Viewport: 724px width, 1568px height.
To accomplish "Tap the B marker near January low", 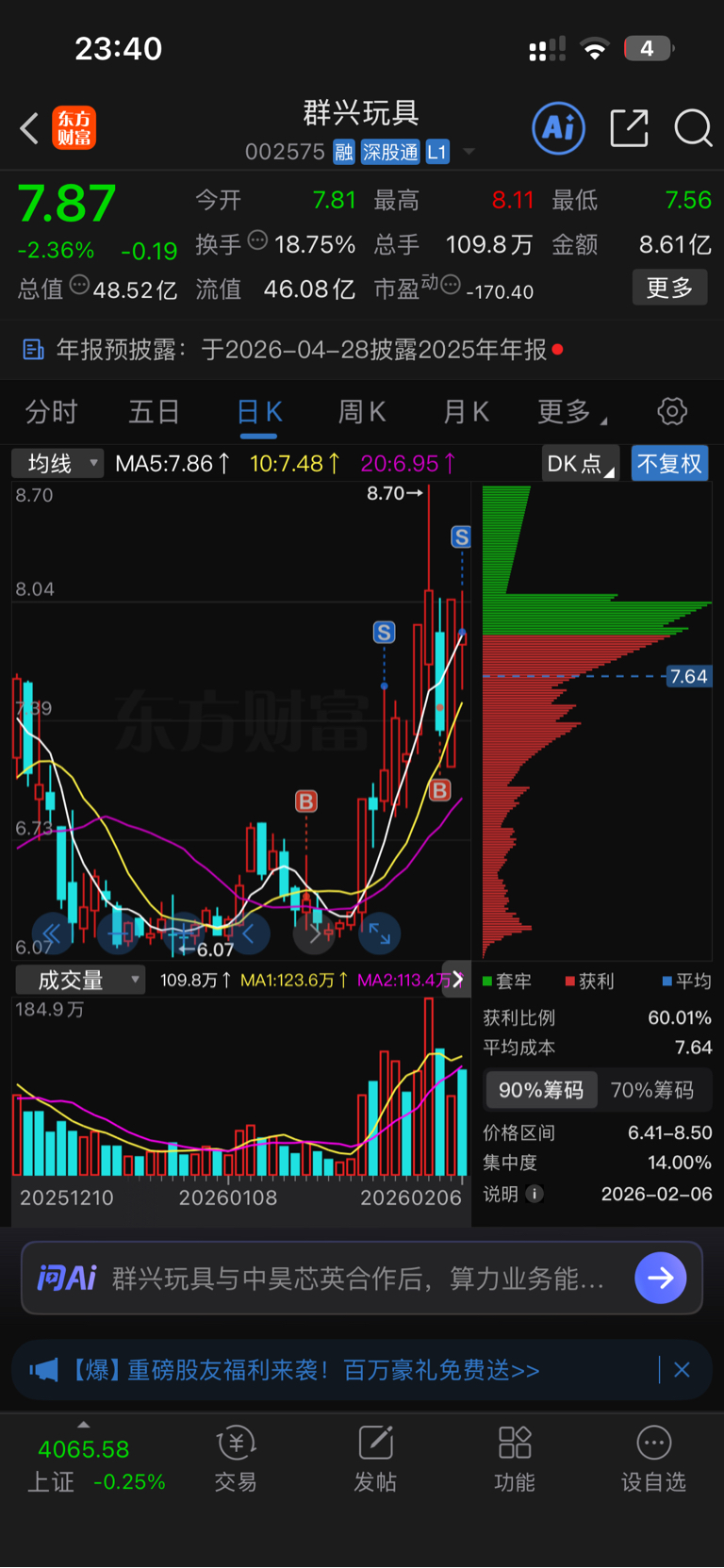I will pos(306,801).
